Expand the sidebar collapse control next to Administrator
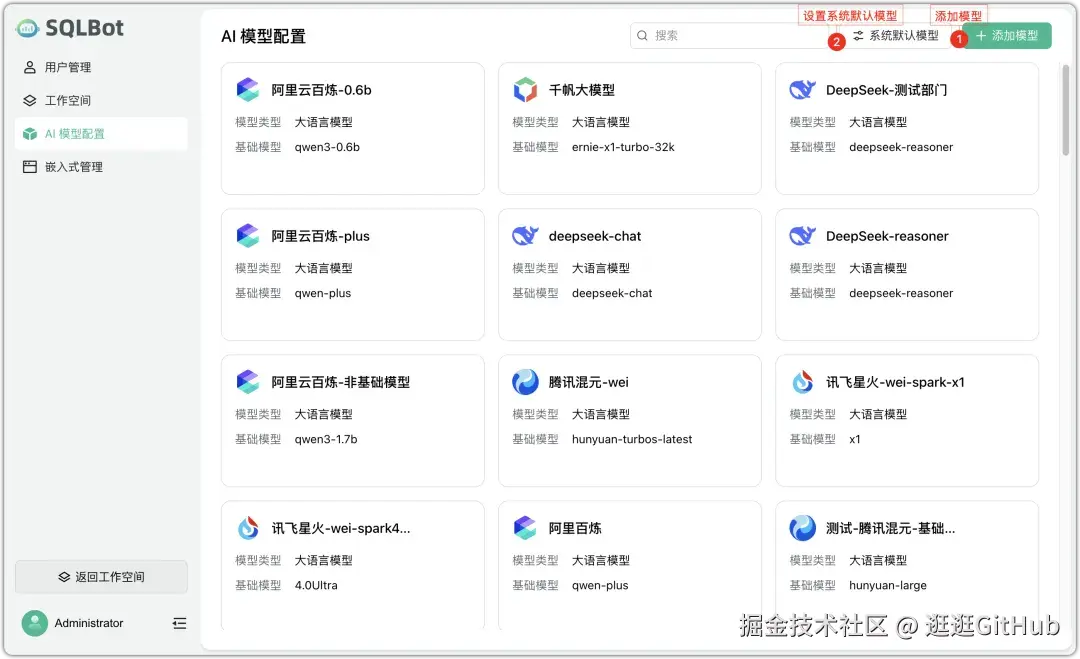The image size is (1080, 659). [x=179, y=623]
